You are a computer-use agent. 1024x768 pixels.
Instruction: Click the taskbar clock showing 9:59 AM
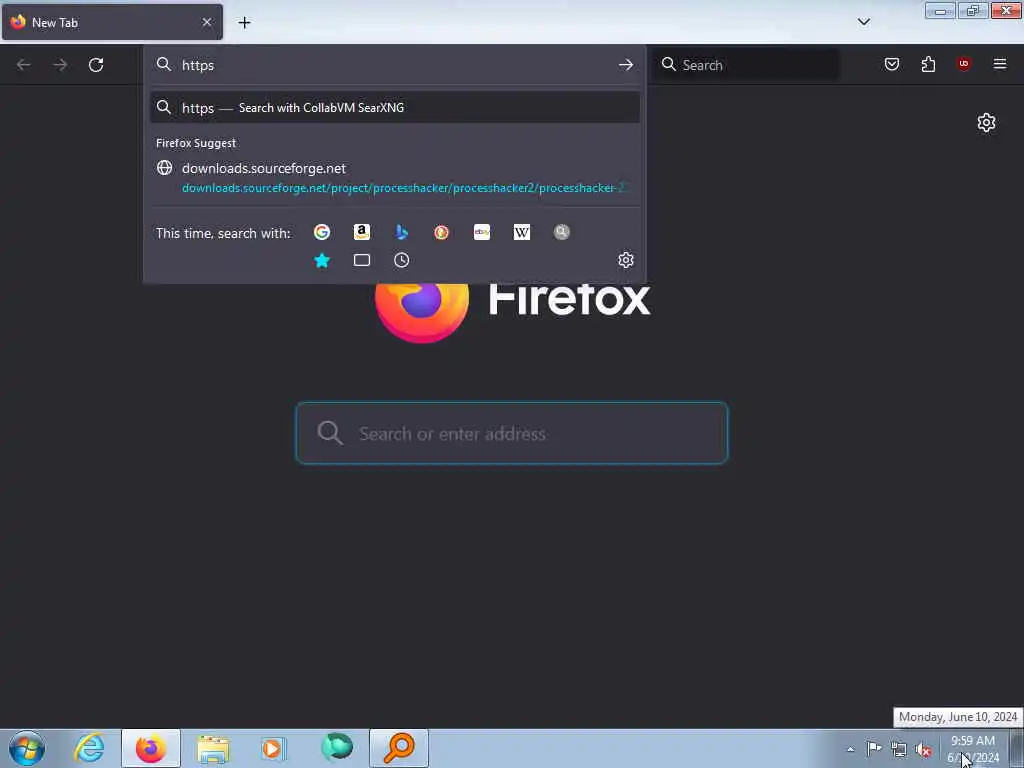pos(972,749)
